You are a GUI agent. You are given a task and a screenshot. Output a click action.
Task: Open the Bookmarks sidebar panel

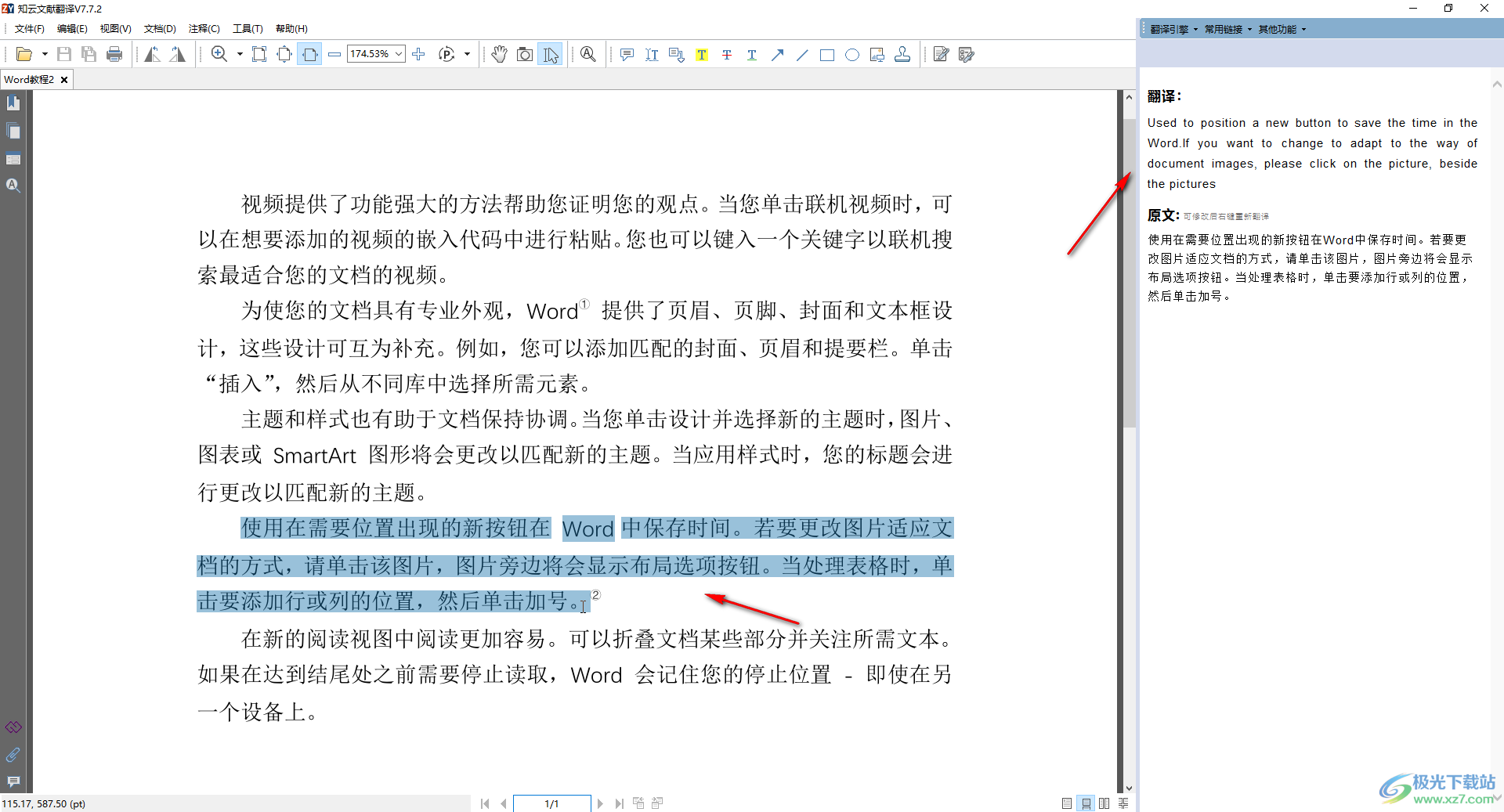tap(13, 103)
